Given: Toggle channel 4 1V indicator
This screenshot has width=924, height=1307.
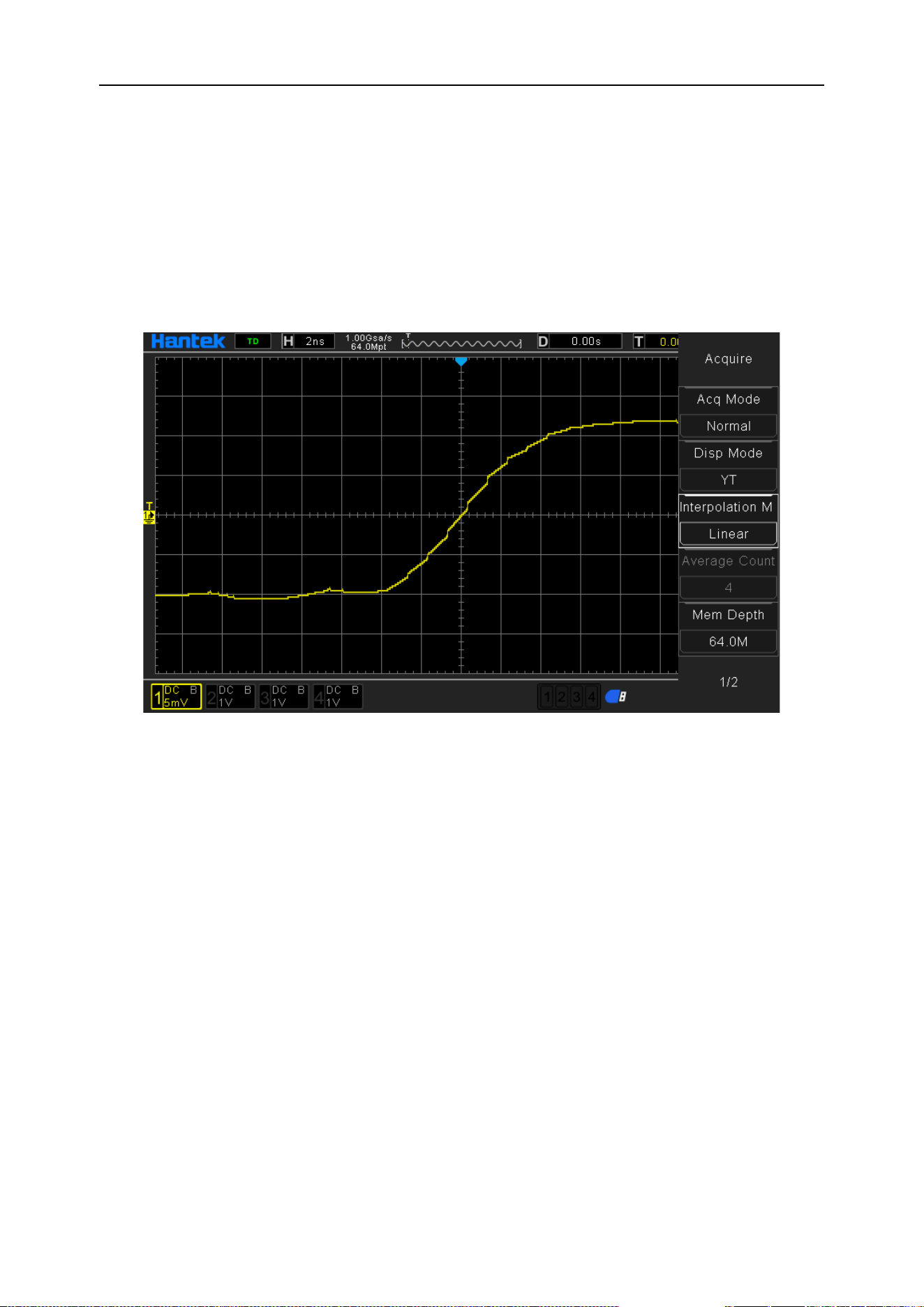Looking at the screenshot, I should pyautogui.click(x=338, y=696).
